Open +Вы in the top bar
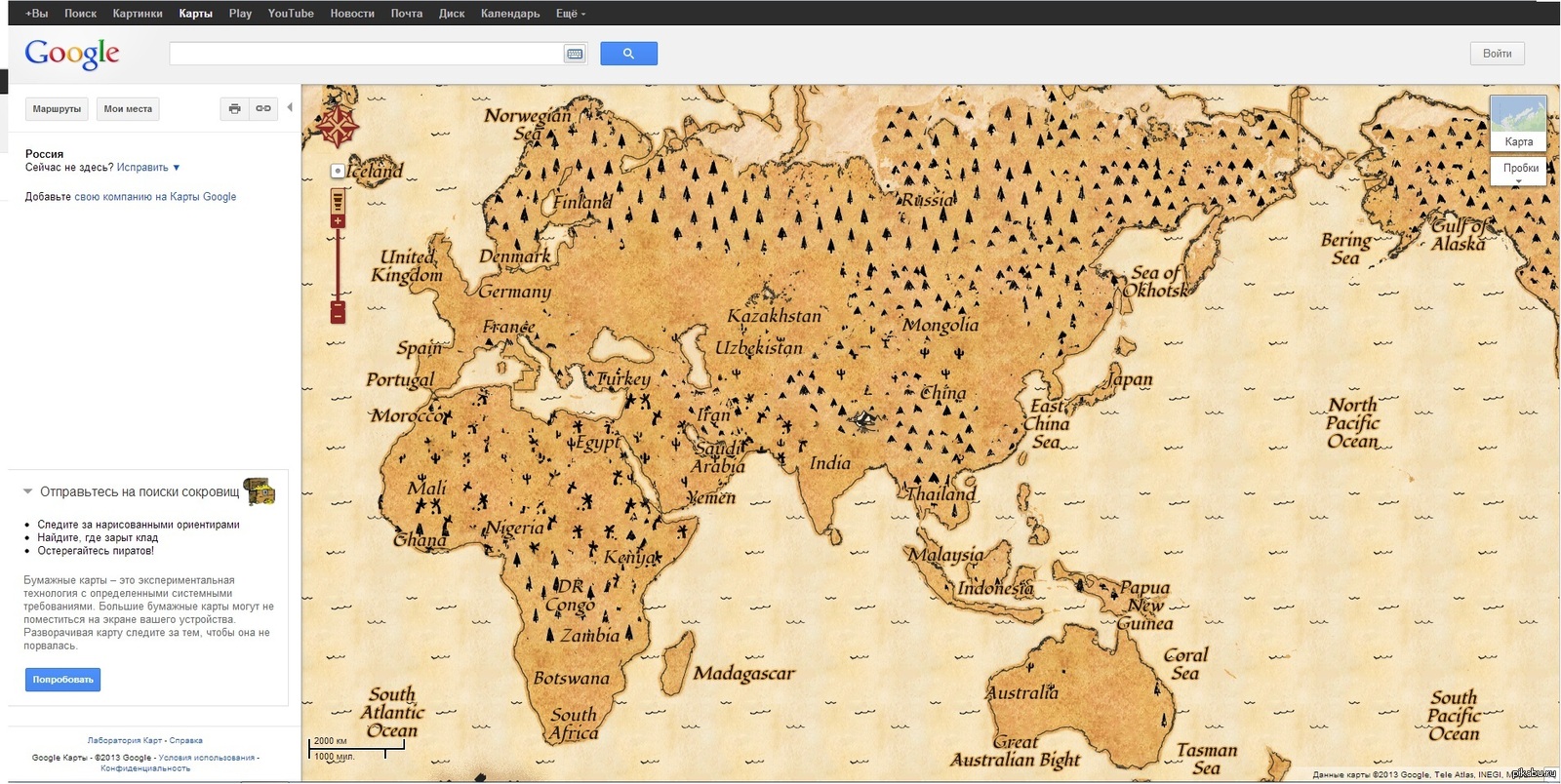1561x784 pixels. tap(36, 14)
